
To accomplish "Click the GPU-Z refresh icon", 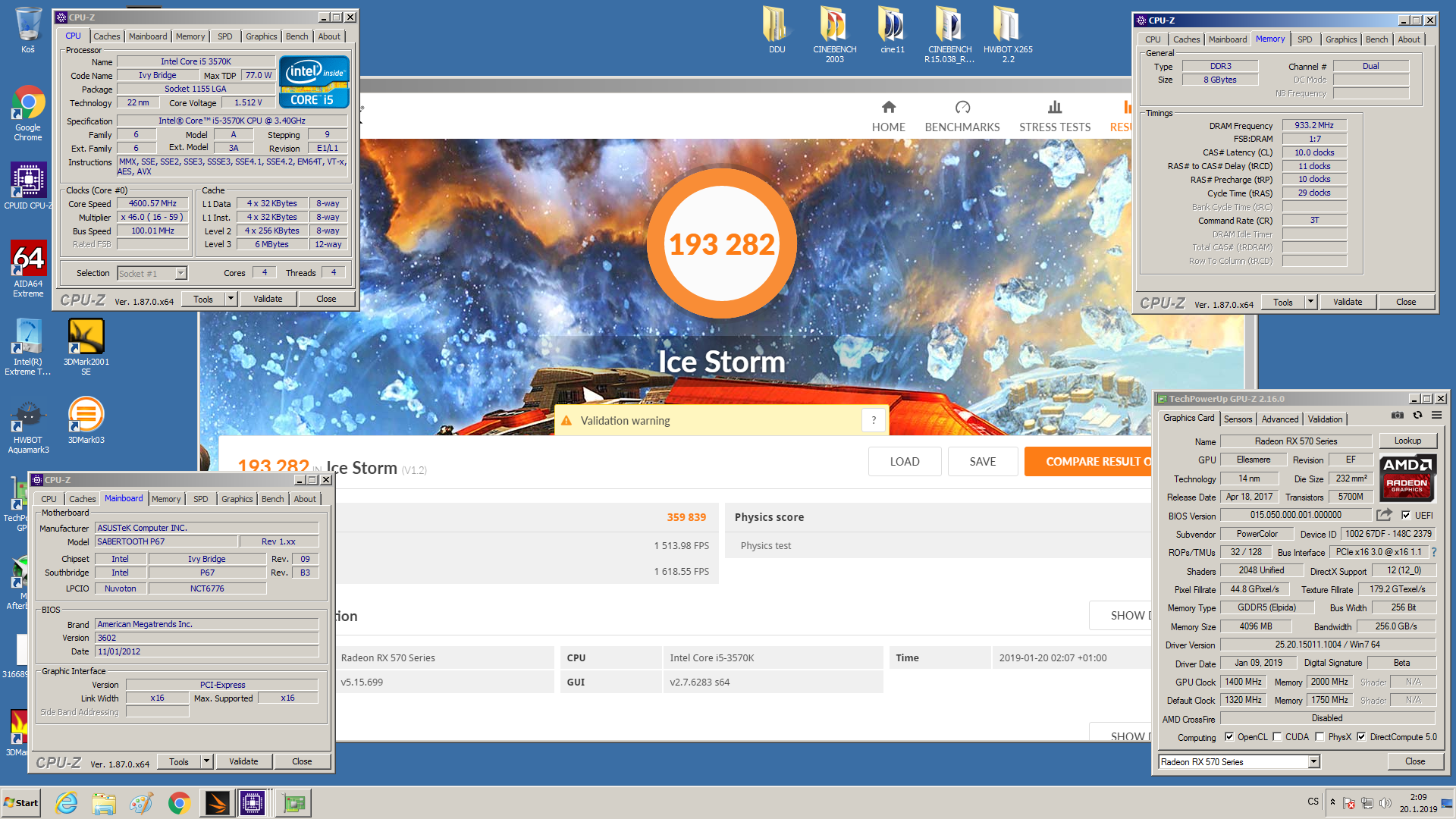I will tap(1417, 416).
